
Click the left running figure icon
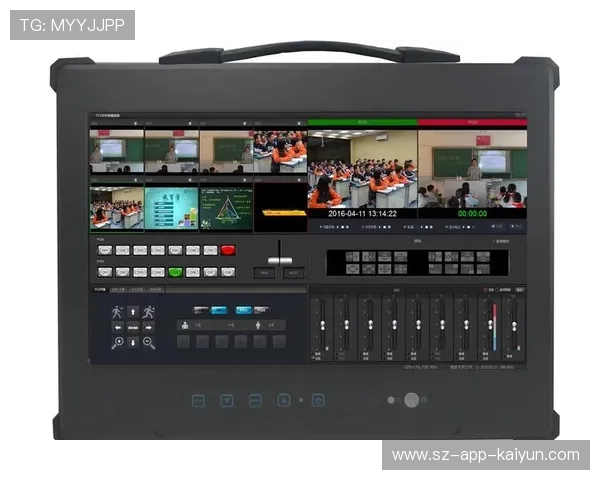pos(117,311)
